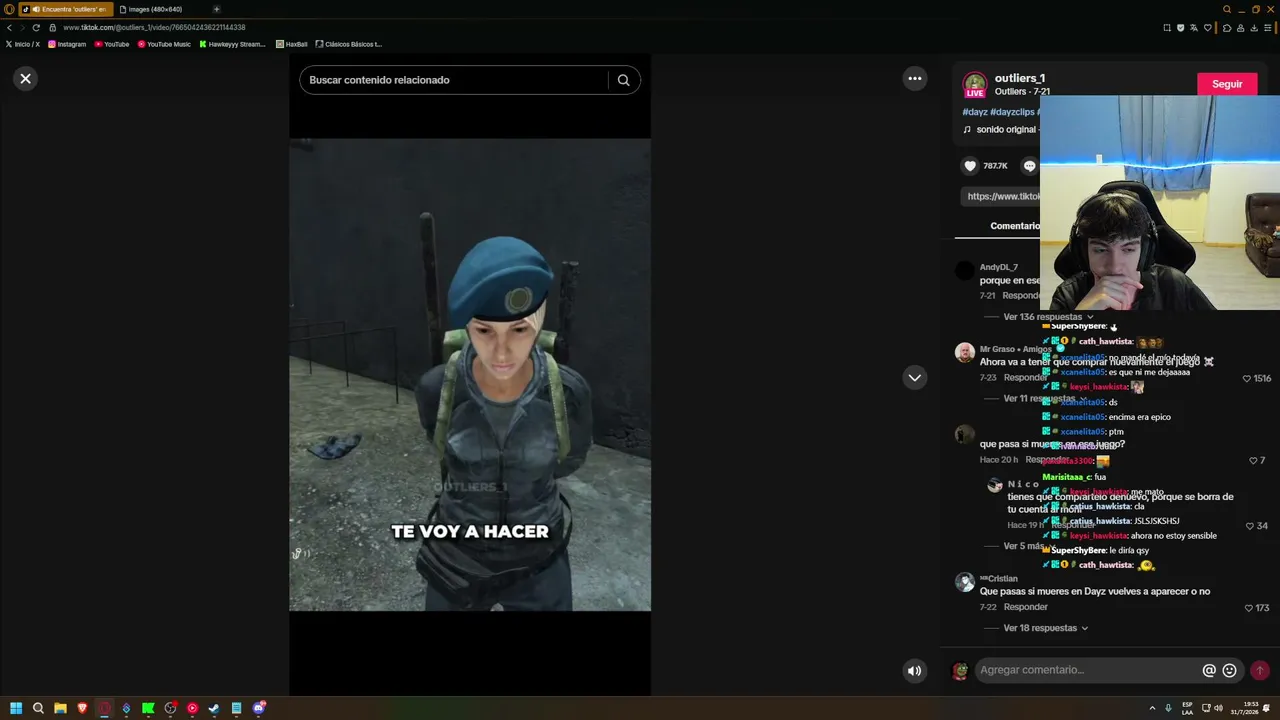
Task: Open the three-dot more options menu
Action: pyautogui.click(x=914, y=78)
